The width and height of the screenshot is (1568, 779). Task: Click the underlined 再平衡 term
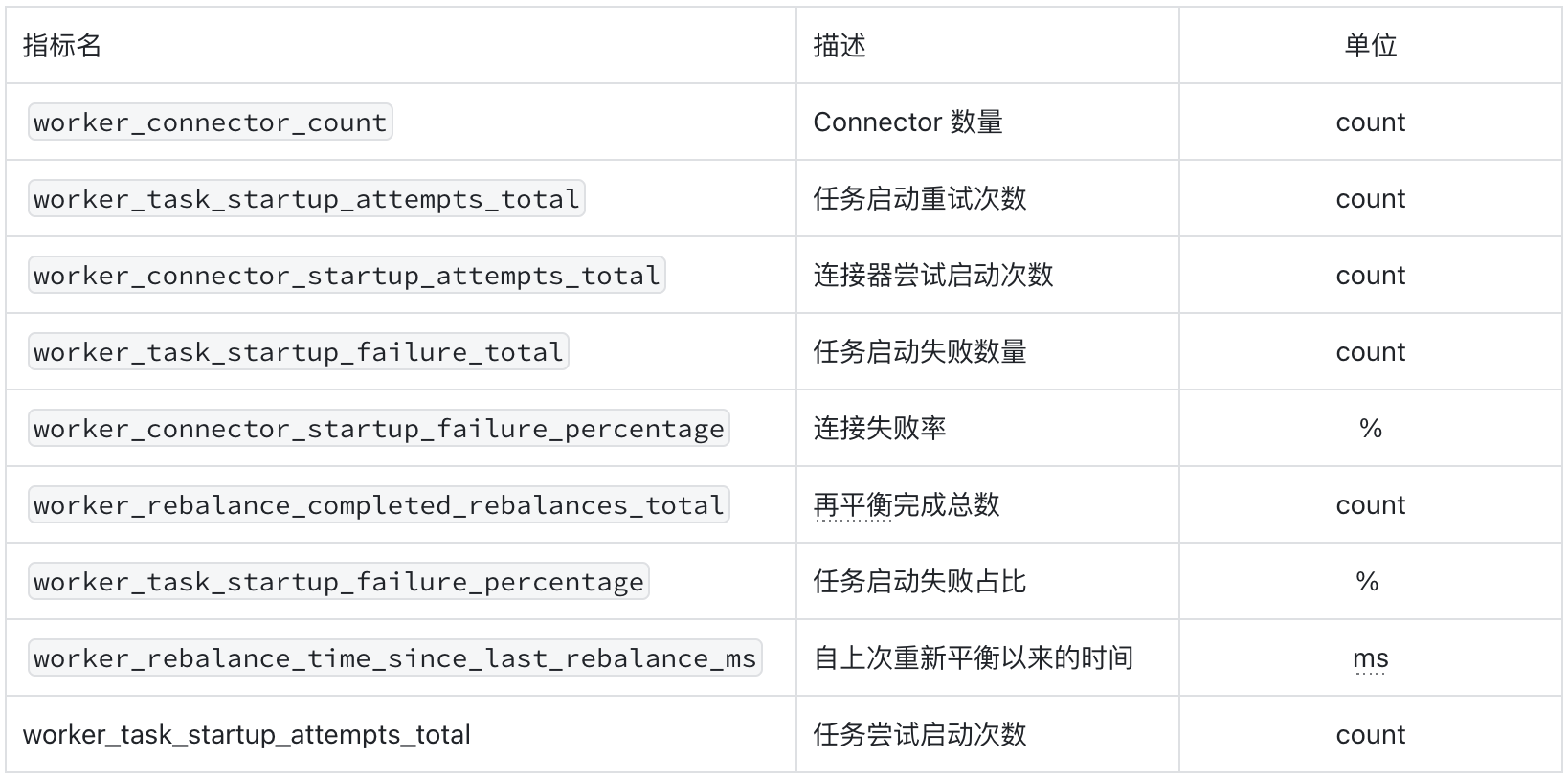853,504
